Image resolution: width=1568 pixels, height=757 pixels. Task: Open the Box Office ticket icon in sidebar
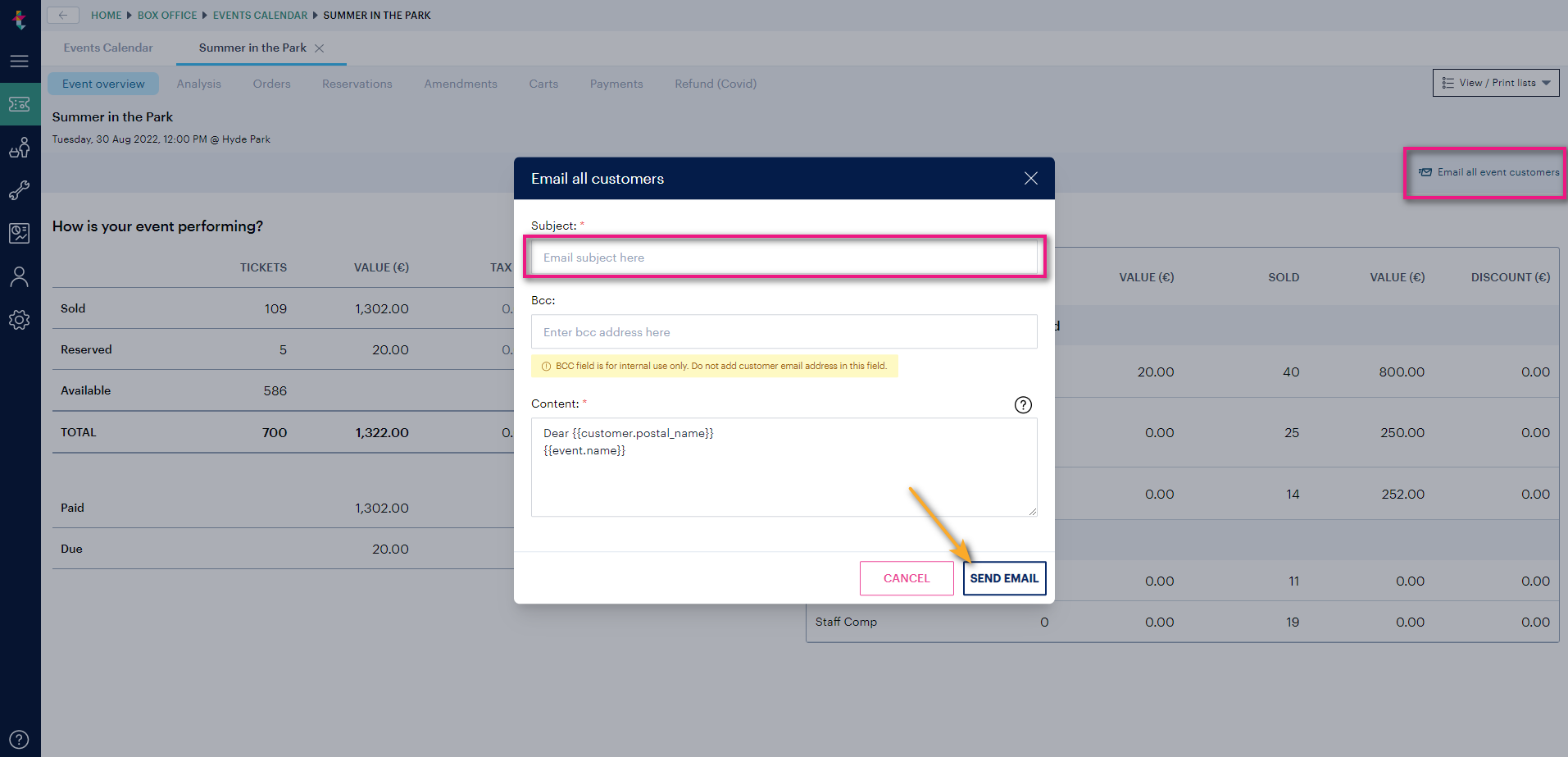click(20, 104)
